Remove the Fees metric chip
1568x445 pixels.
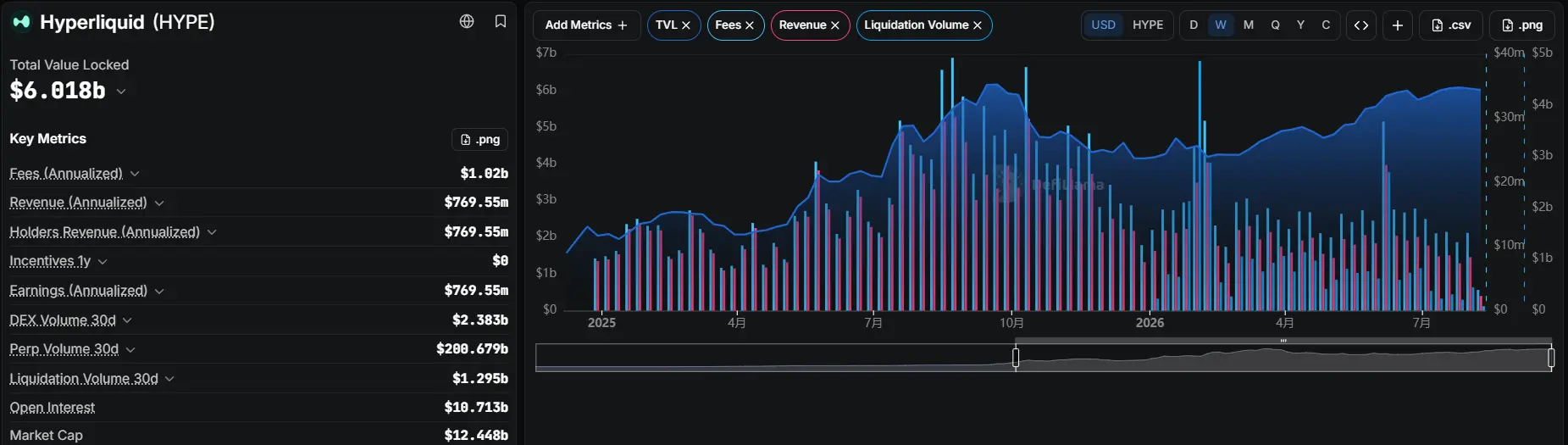point(750,25)
